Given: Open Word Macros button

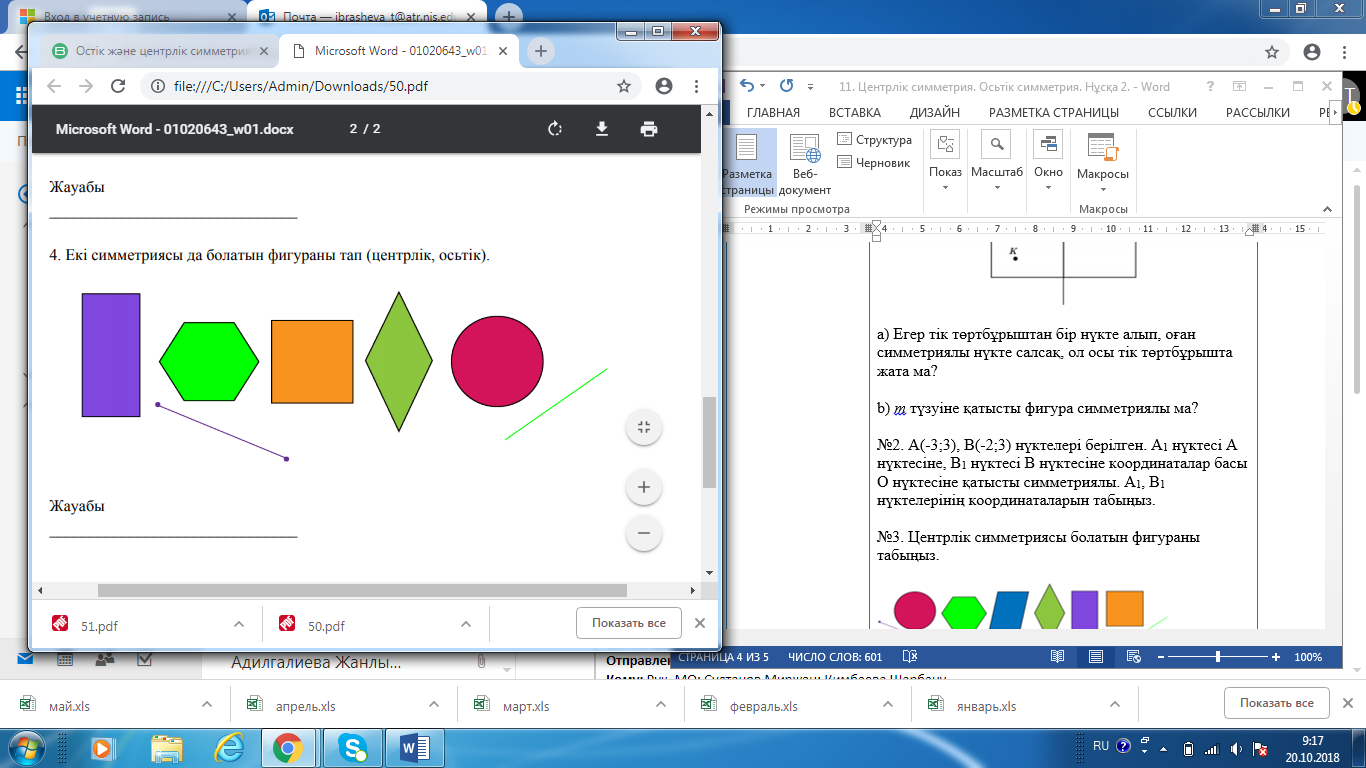Looking at the screenshot, I should (x=1102, y=163).
